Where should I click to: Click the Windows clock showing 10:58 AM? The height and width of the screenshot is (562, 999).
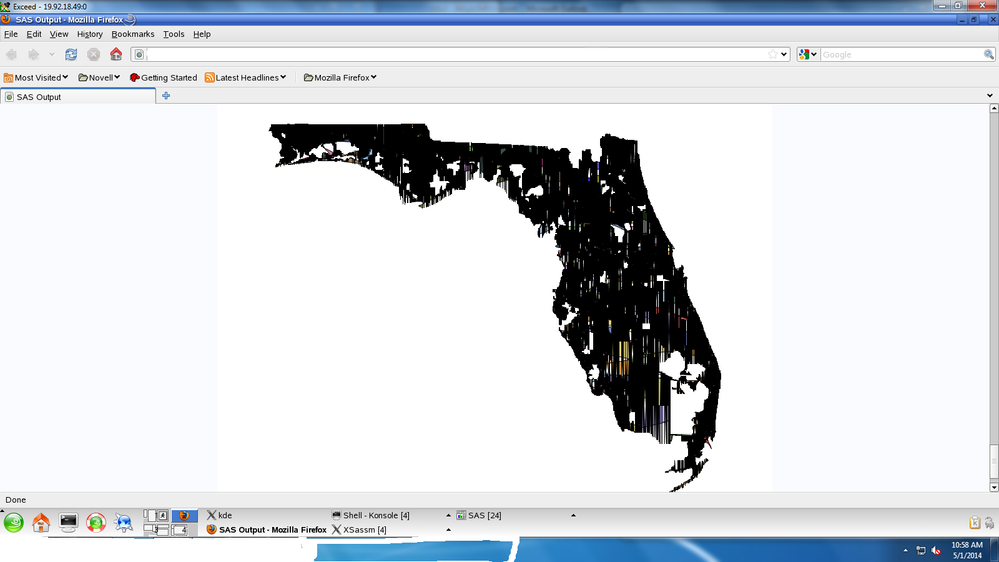tap(967, 550)
